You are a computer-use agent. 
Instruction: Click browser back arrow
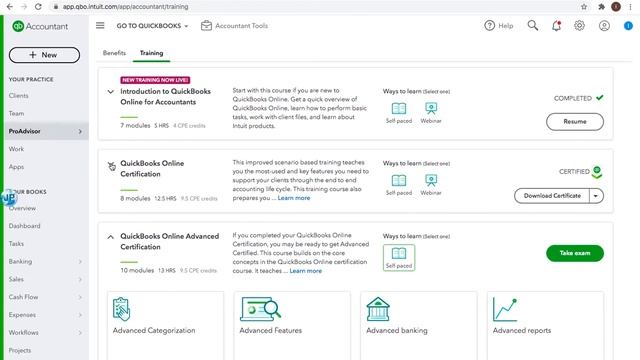(9, 7)
